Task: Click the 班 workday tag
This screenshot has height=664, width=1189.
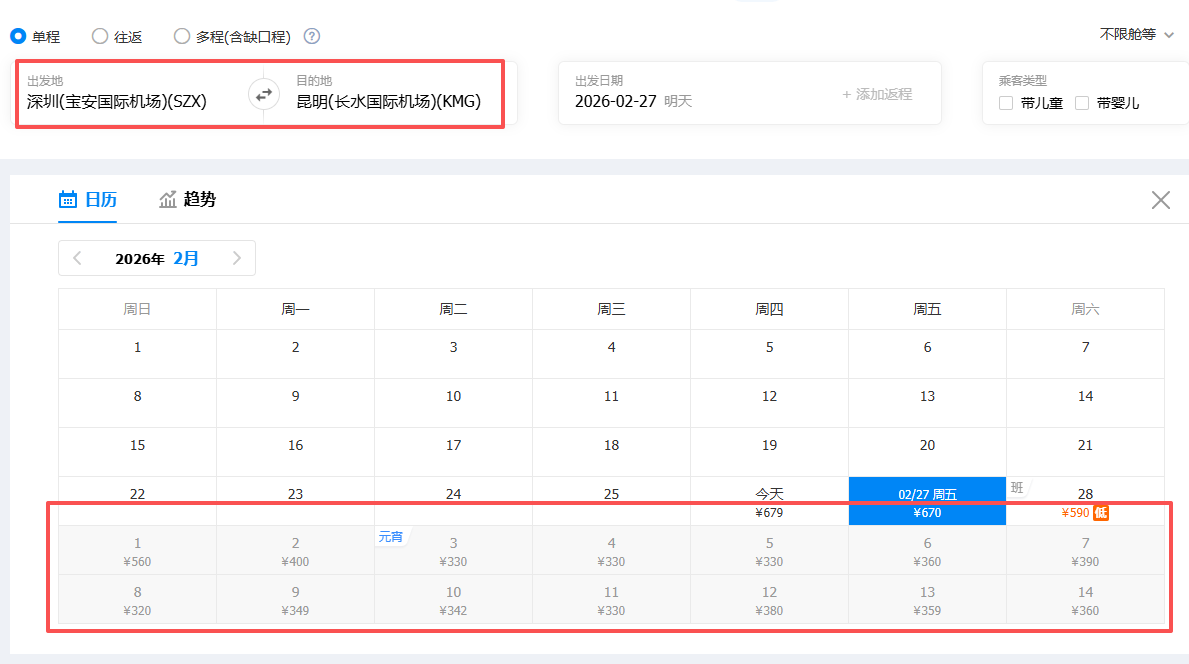Action: [1017, 488]
